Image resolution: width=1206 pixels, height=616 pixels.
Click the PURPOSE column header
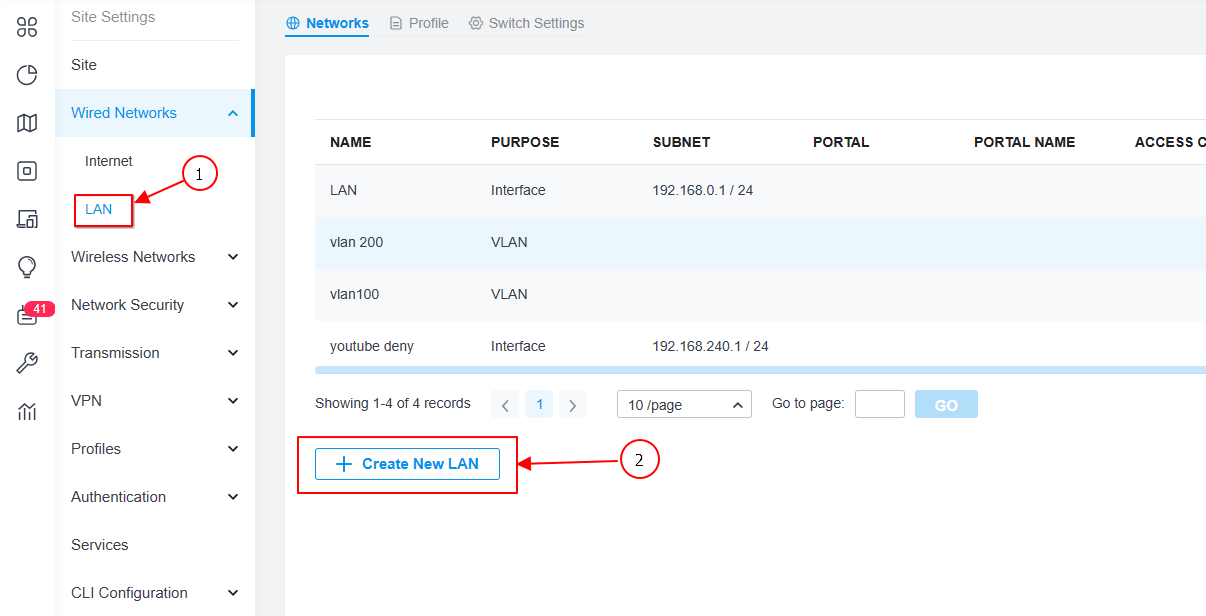pyautogui.click(x=525, y=142)
